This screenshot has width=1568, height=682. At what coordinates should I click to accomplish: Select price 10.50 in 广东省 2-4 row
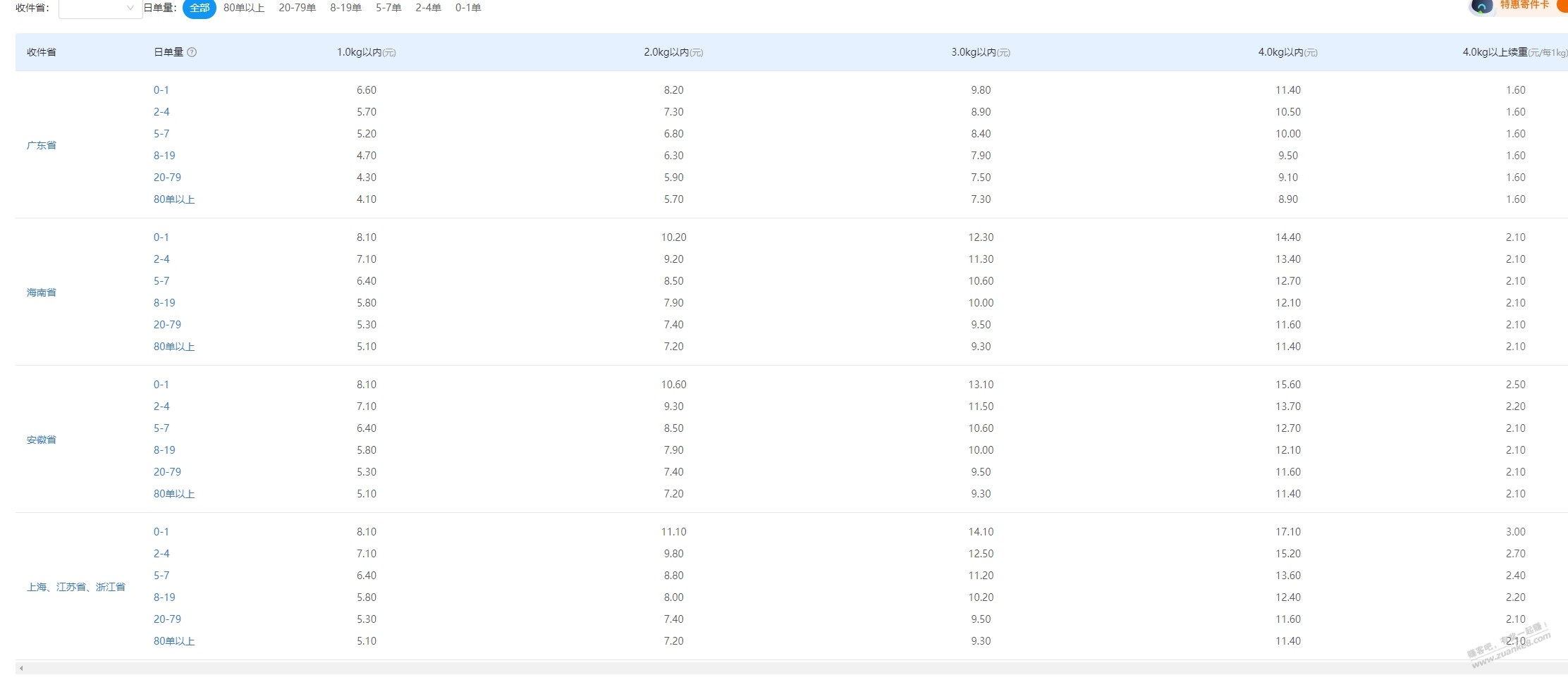pyautogui.click(x=1288, y=112)
